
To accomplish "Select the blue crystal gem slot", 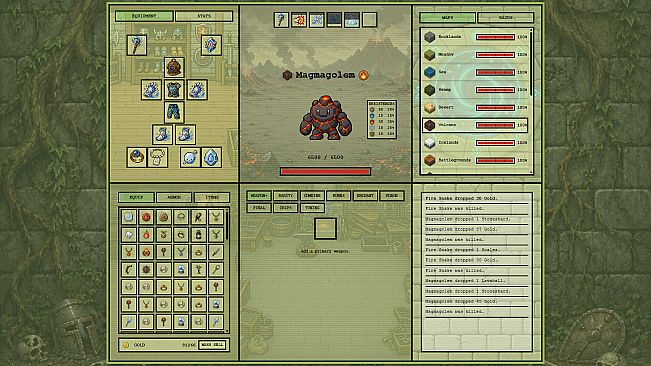I will (x=211, y=157).
